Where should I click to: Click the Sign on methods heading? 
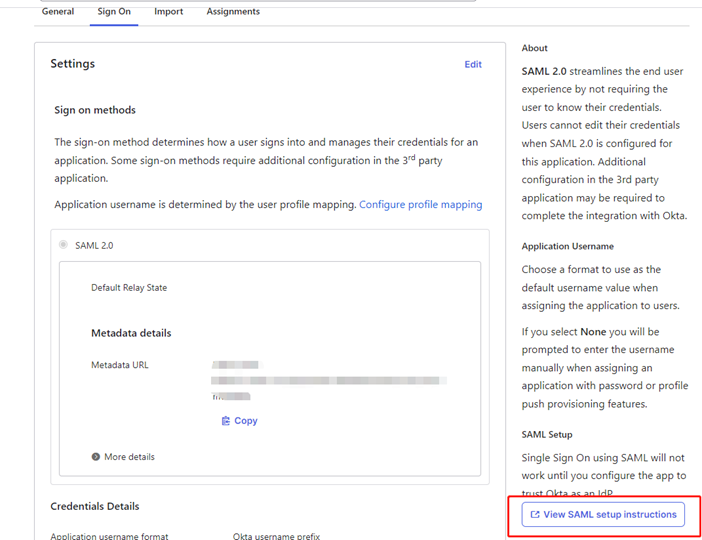(x=95, y=110)
